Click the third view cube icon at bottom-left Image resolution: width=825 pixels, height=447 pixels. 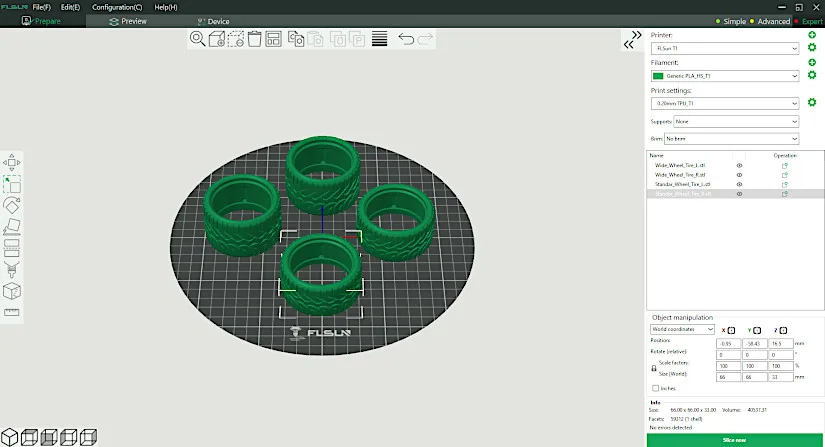coord(49,437)
